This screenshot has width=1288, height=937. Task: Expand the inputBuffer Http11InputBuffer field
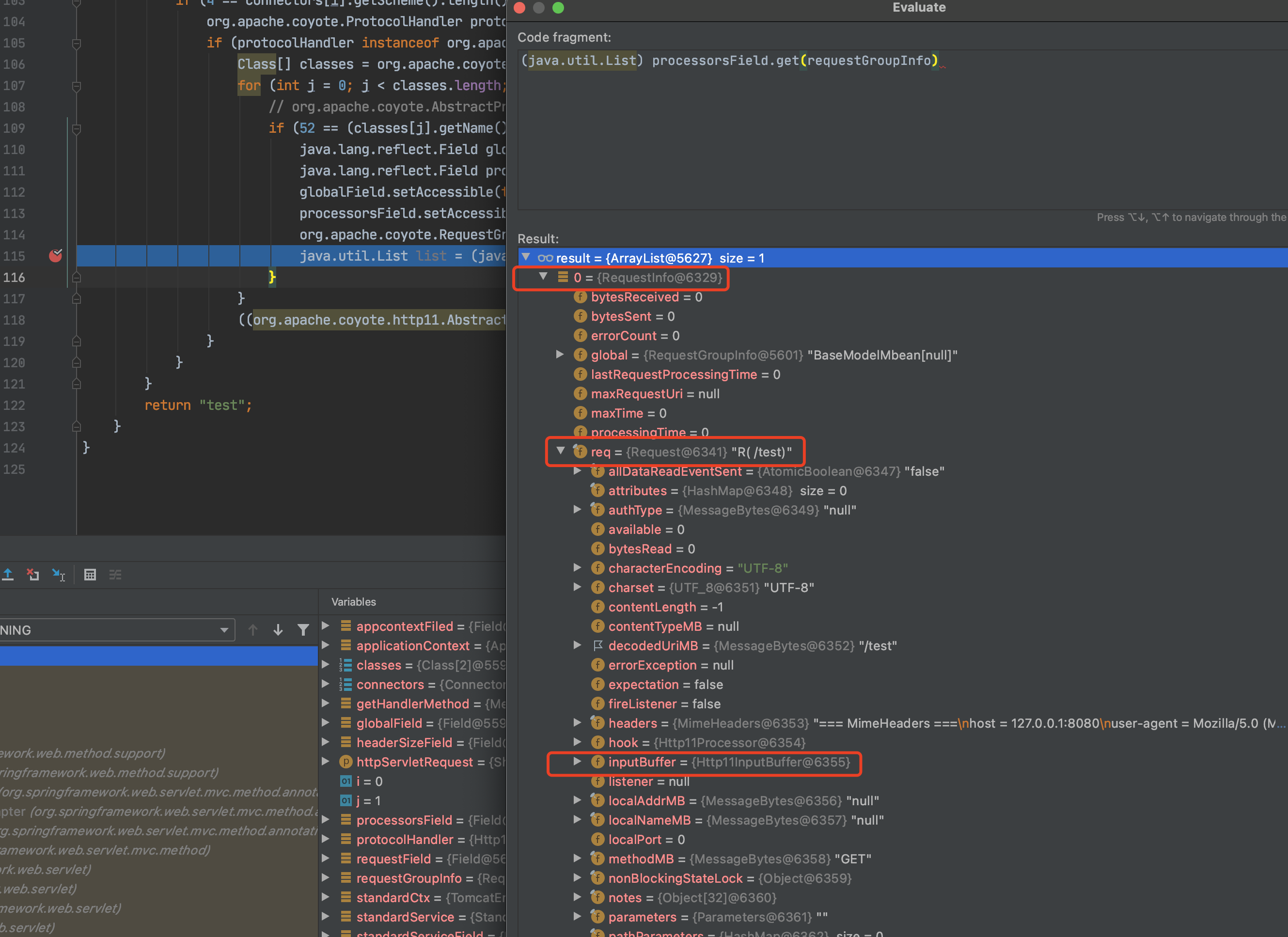coord(578,762)
